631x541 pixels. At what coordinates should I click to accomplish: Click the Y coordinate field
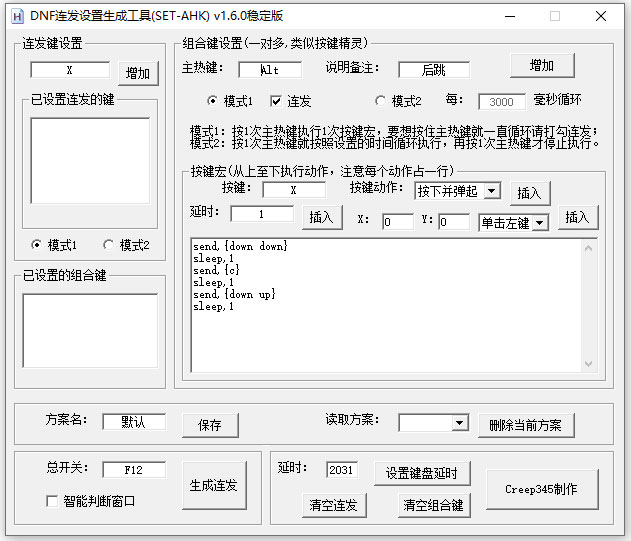[x=454, y=222]
